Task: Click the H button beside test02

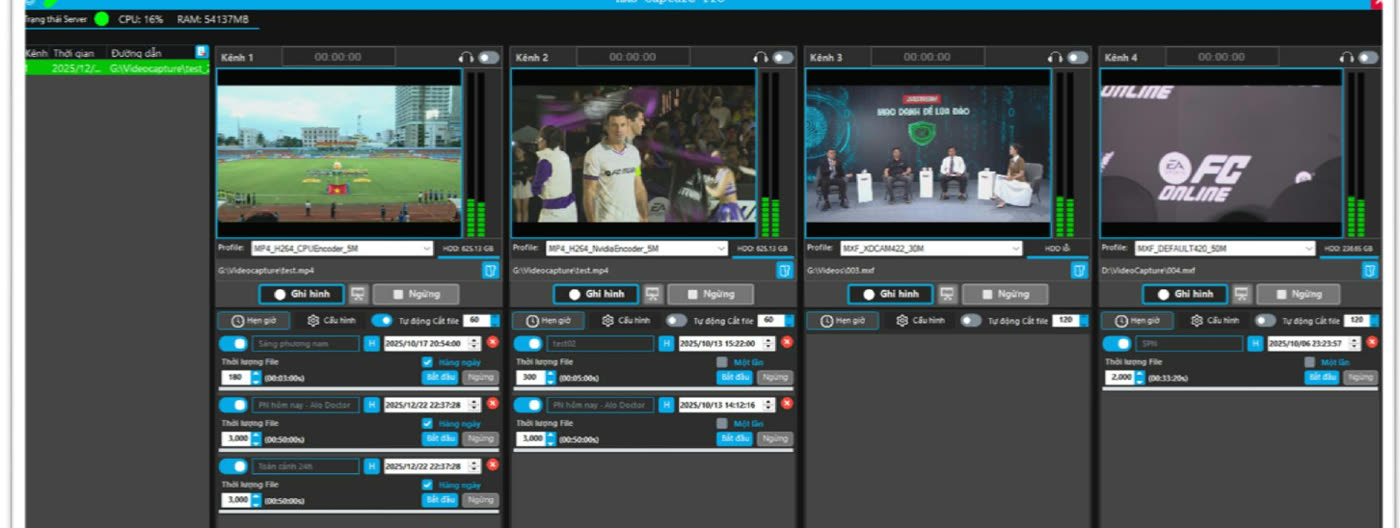Action: pyautogui.click(x=667, y=344)
